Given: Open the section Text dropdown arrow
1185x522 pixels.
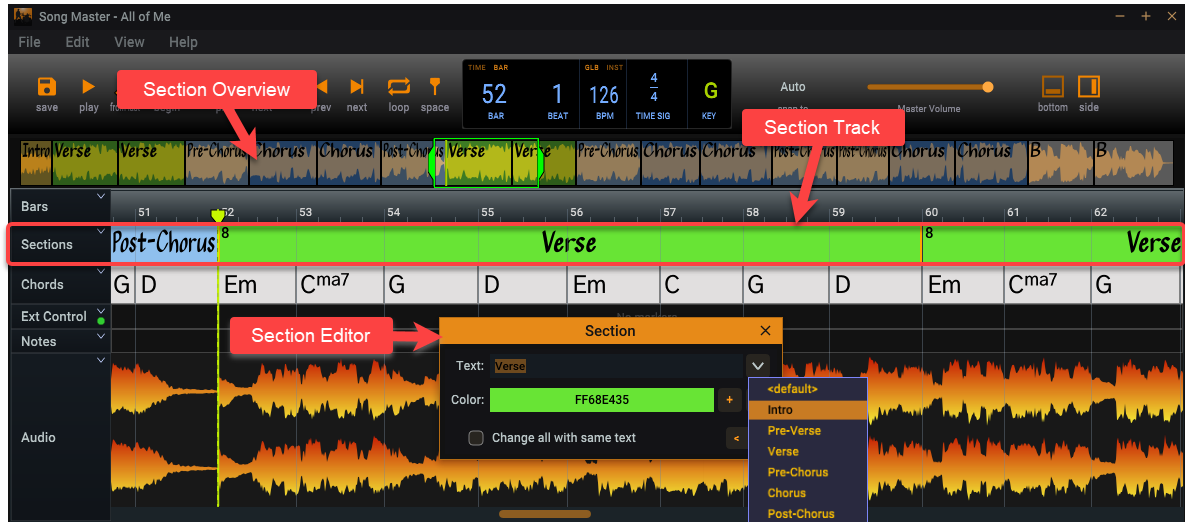Looking at the screenshot, I should (x=758, y=366).
